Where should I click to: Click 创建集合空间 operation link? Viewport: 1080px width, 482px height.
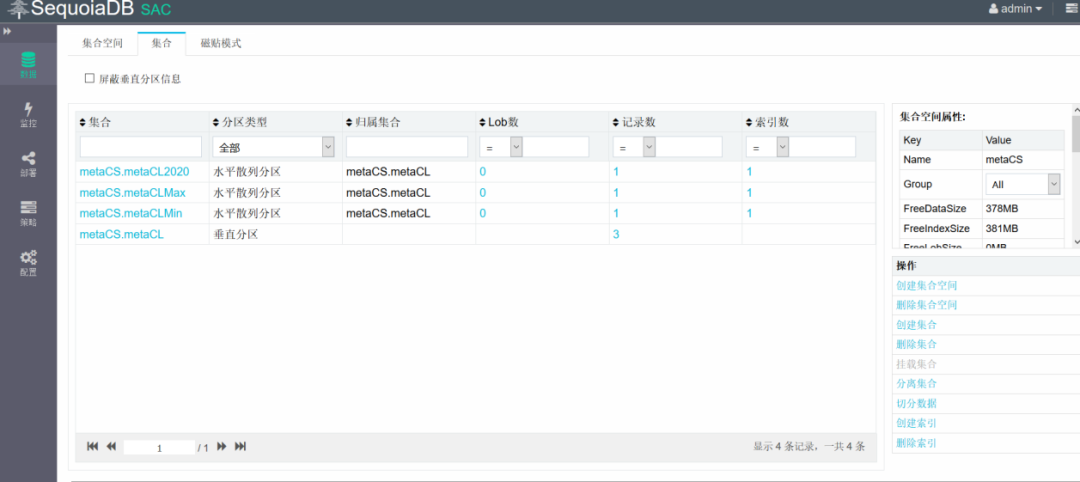point(926,285)
